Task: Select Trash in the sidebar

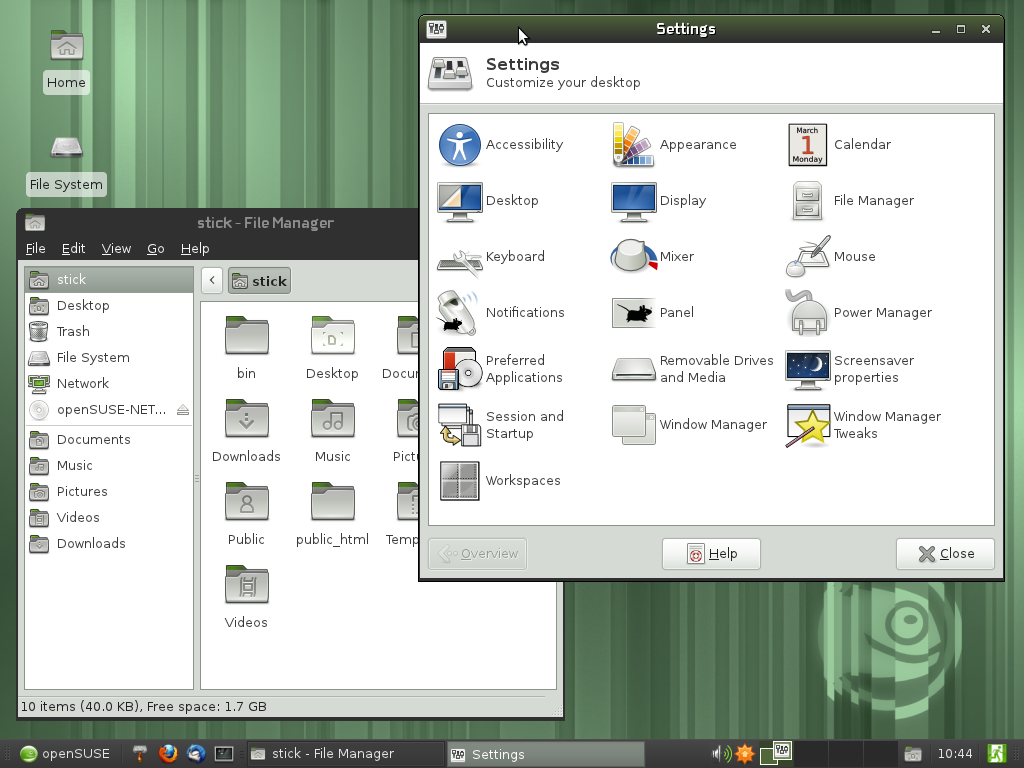Action: point(73,332)
